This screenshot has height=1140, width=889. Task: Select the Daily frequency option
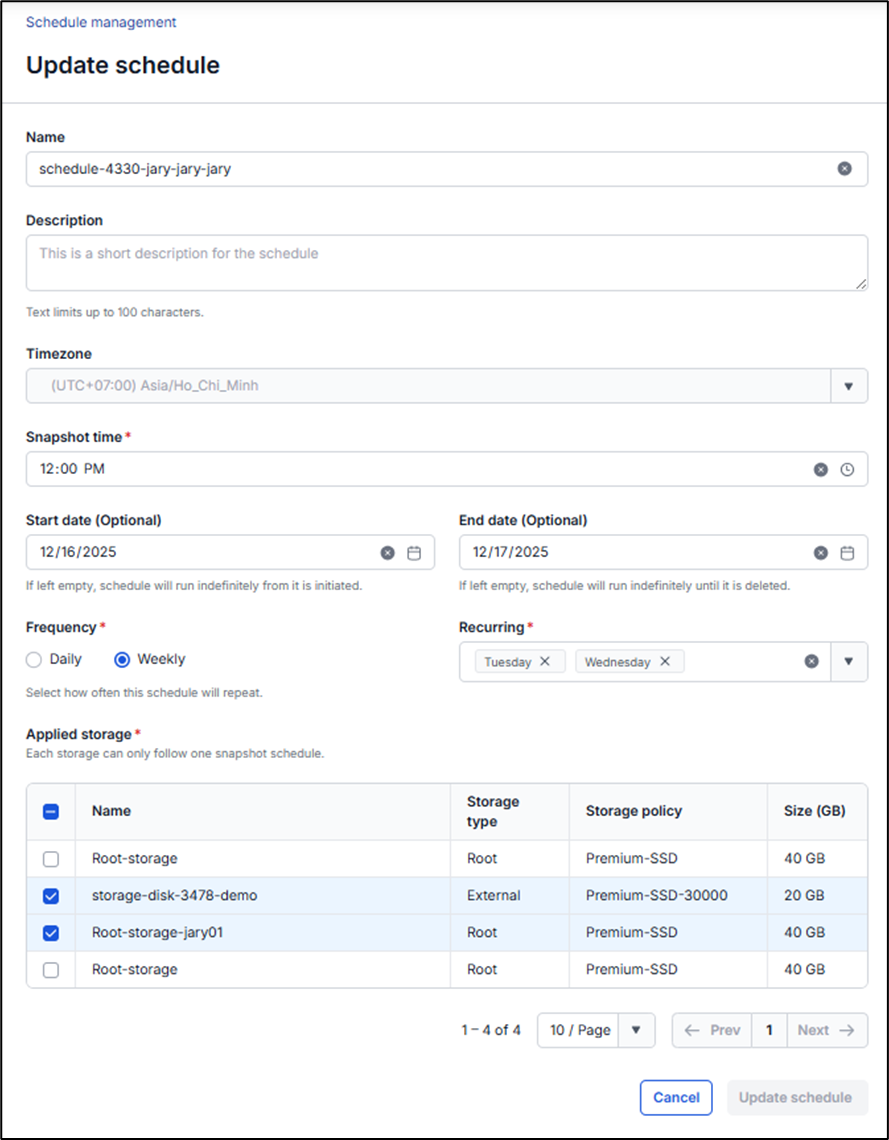click(x=34, y=660)
